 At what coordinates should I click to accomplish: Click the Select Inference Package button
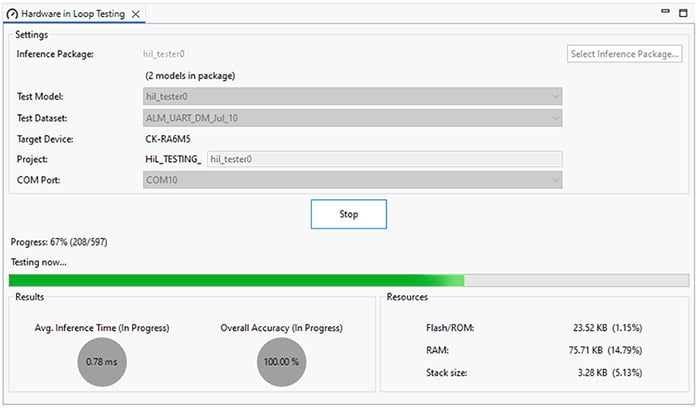(625, 54)
